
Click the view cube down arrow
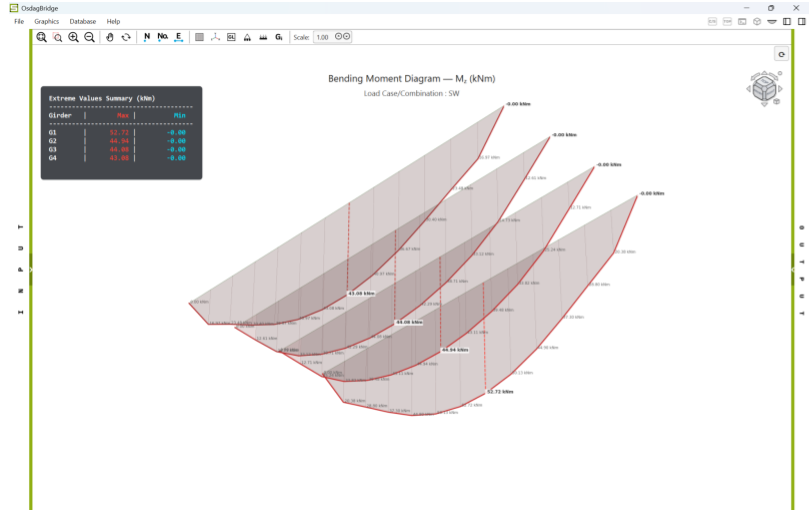coord(764,104)
